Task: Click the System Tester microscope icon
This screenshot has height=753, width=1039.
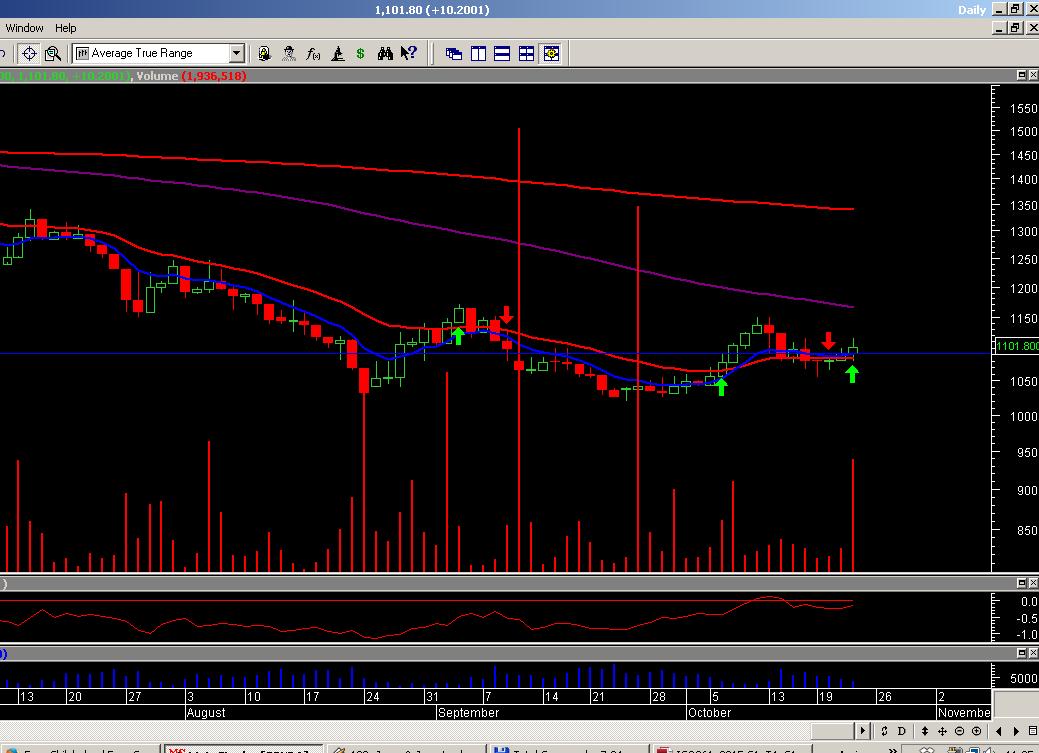Action: click(x=337, y=53)
